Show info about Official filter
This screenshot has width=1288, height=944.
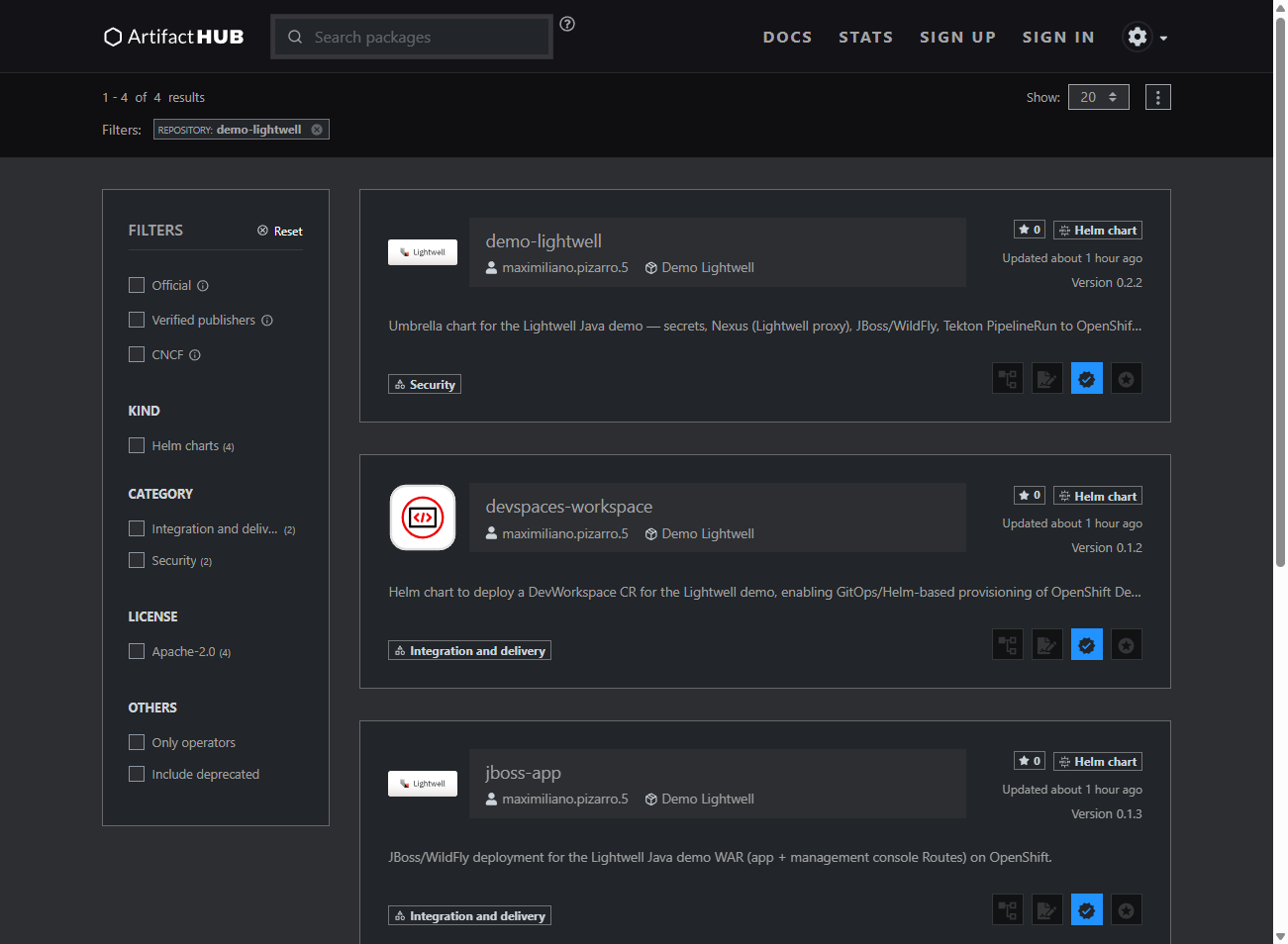coord(203,286)
